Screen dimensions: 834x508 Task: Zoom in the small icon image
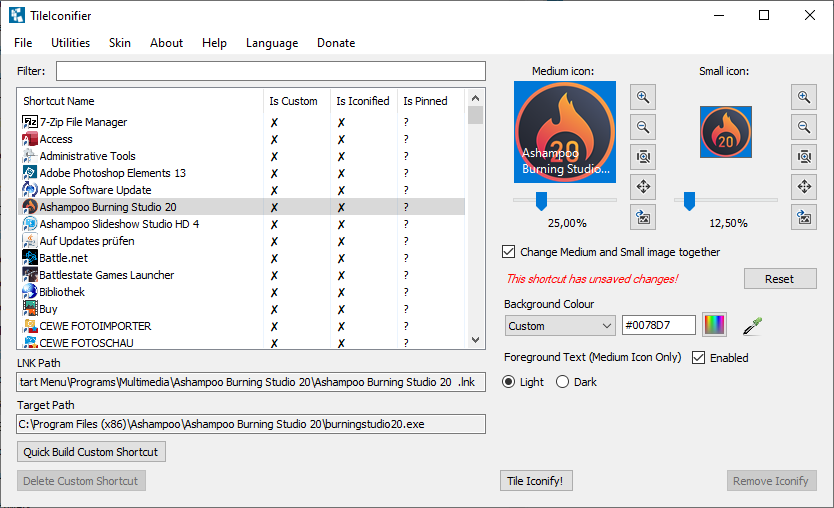(x=803, y=97)
